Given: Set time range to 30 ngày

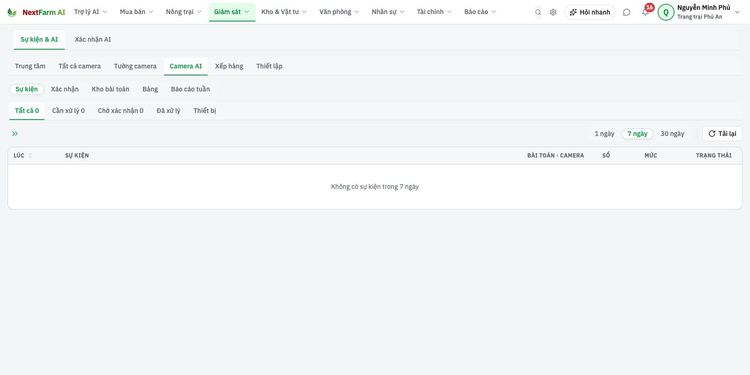Looking at the screenshot, I should 673,134.
